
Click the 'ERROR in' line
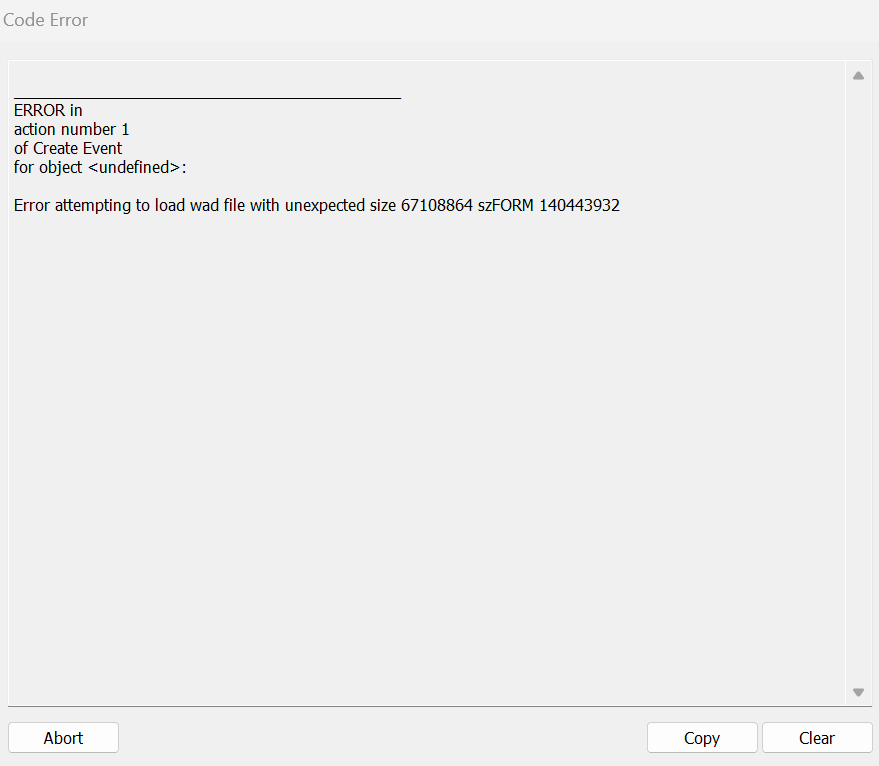[48, 110]
